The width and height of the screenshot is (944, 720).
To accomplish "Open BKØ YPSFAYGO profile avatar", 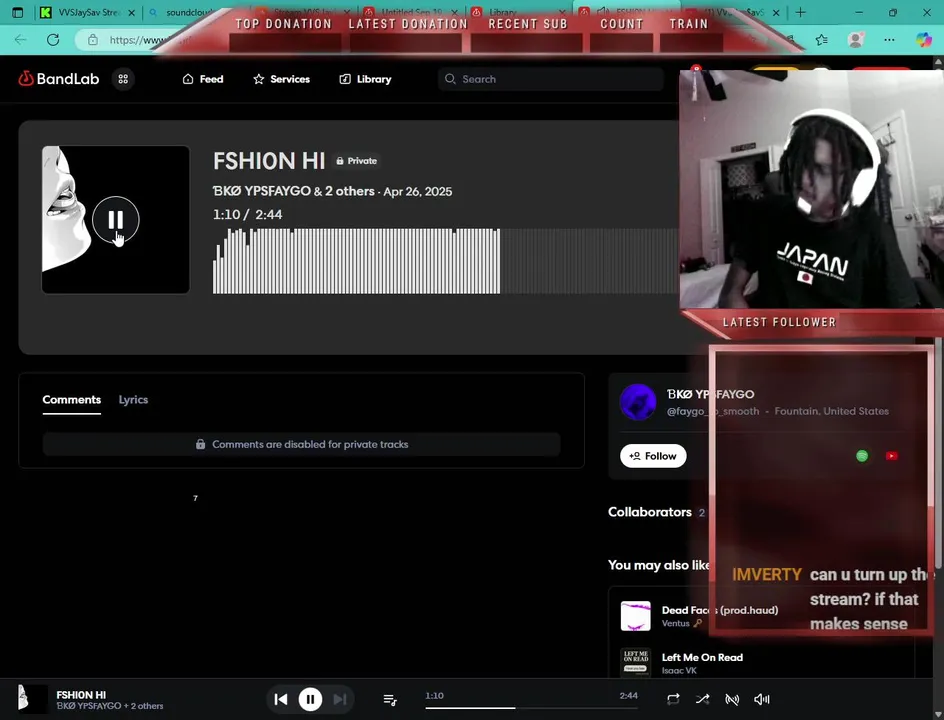I will 638,402.
